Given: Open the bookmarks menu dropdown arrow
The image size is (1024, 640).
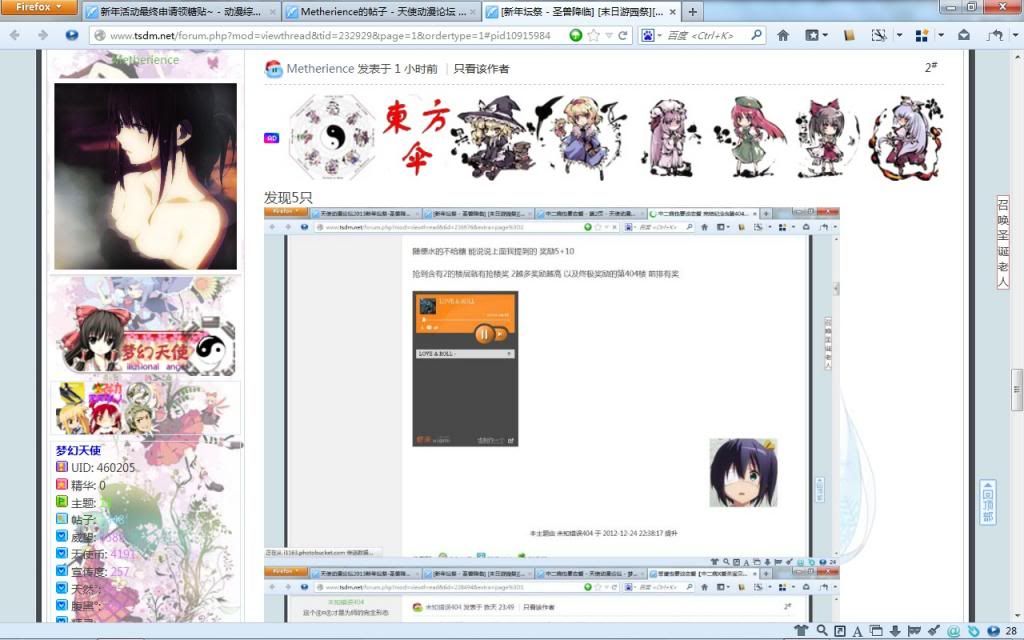Looking at the screenshot, I should (x=827, y=35).
